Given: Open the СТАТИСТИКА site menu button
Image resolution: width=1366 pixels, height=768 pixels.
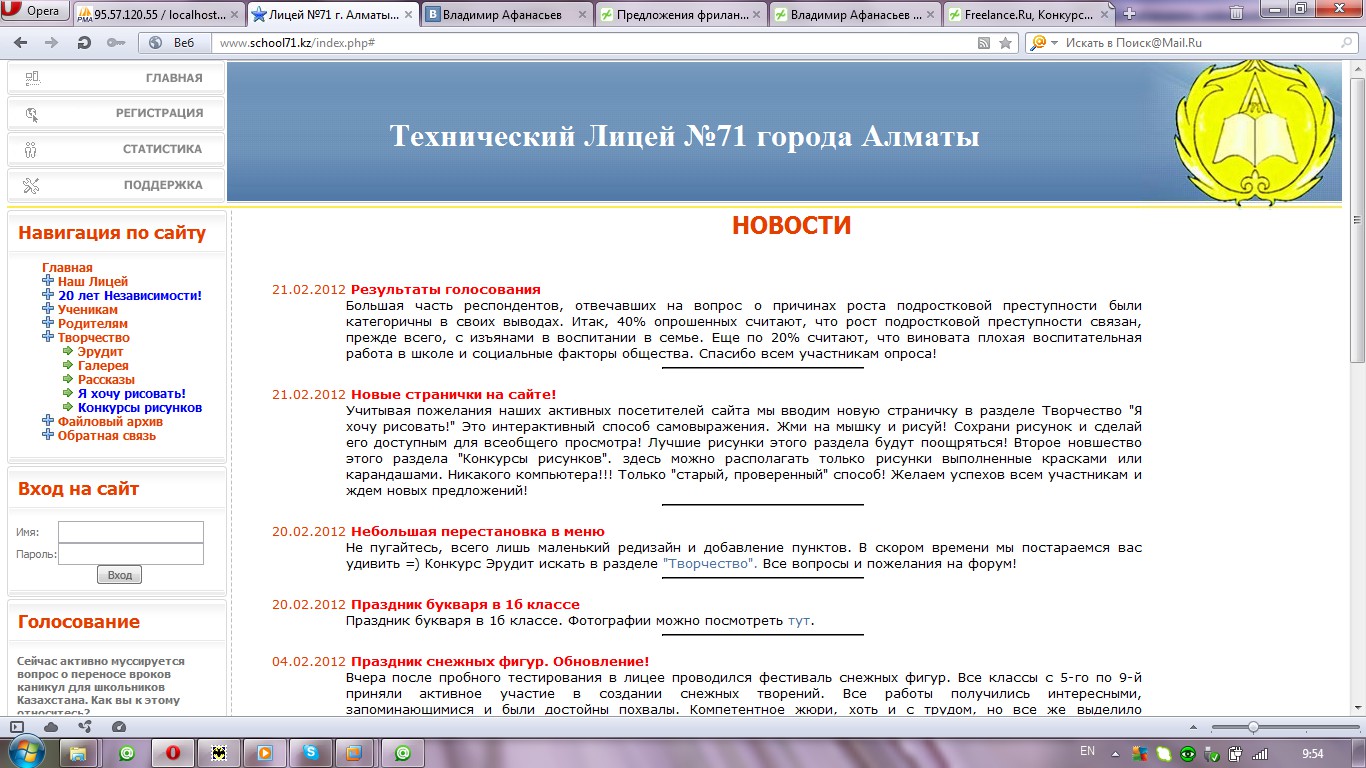Looking at the screenshot, I should [116, 149].
